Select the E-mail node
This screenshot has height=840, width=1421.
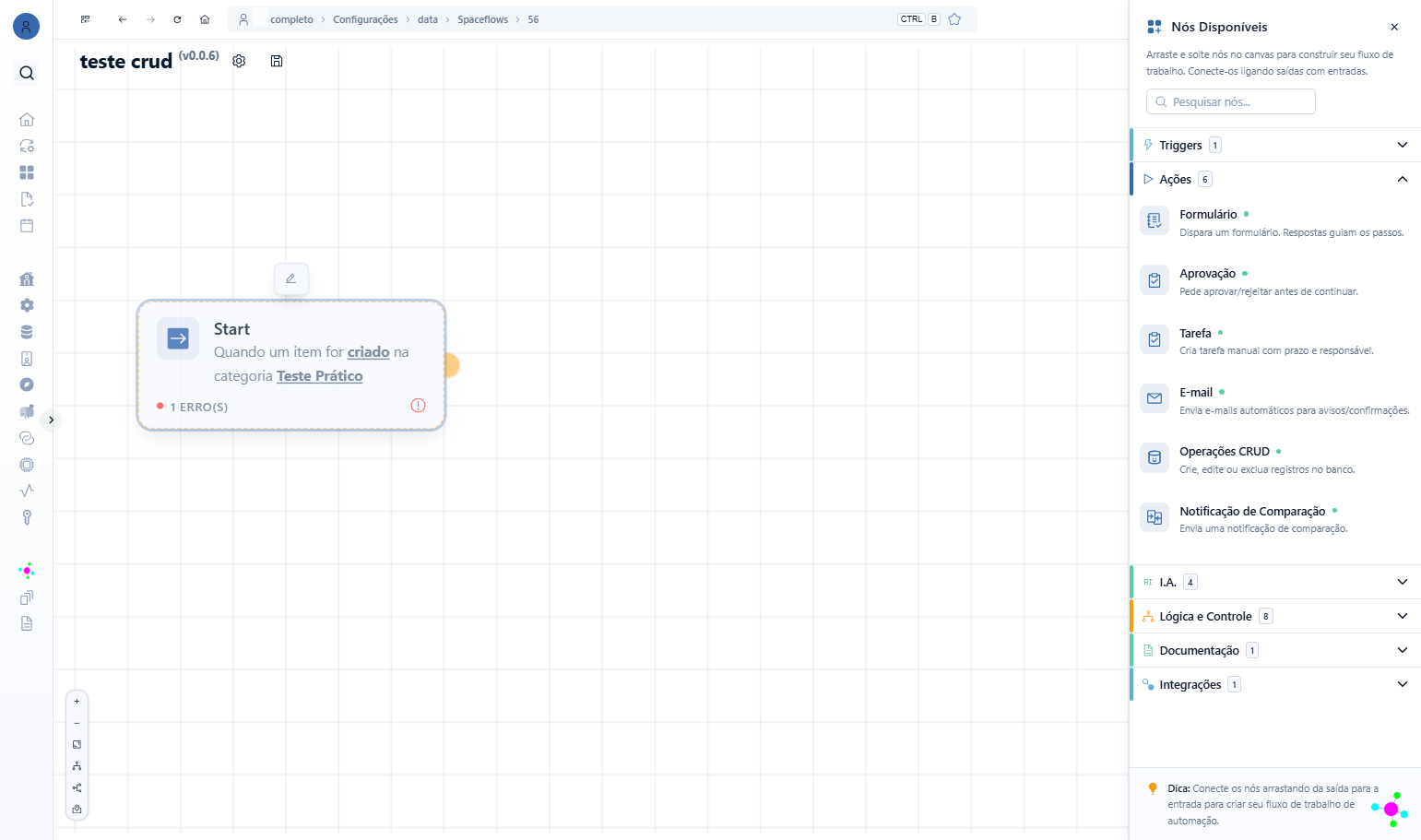(x=1275, y=400)
